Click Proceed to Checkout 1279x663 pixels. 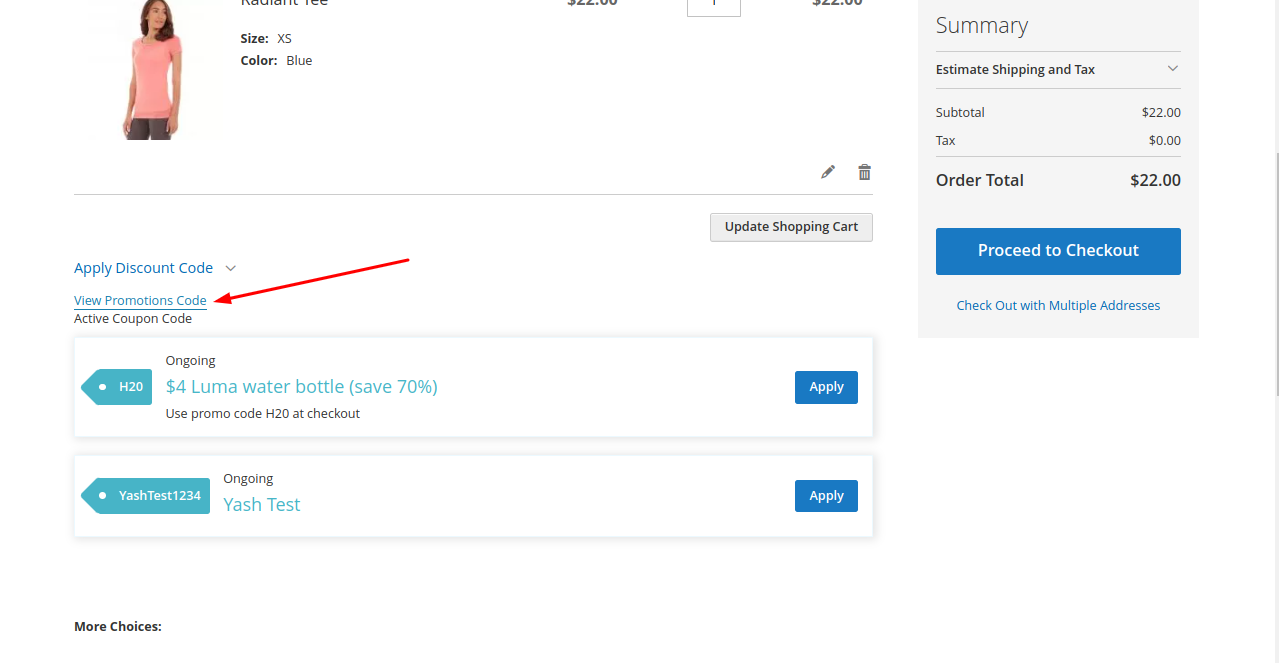click(x=1058, y=251)
